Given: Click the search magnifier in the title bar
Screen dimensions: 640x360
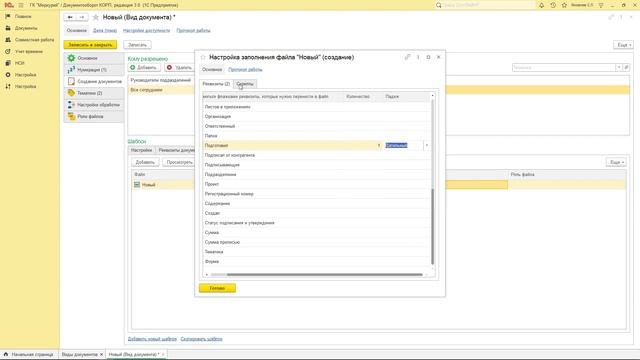Looking at the screenshot, I should click(439, 5).
